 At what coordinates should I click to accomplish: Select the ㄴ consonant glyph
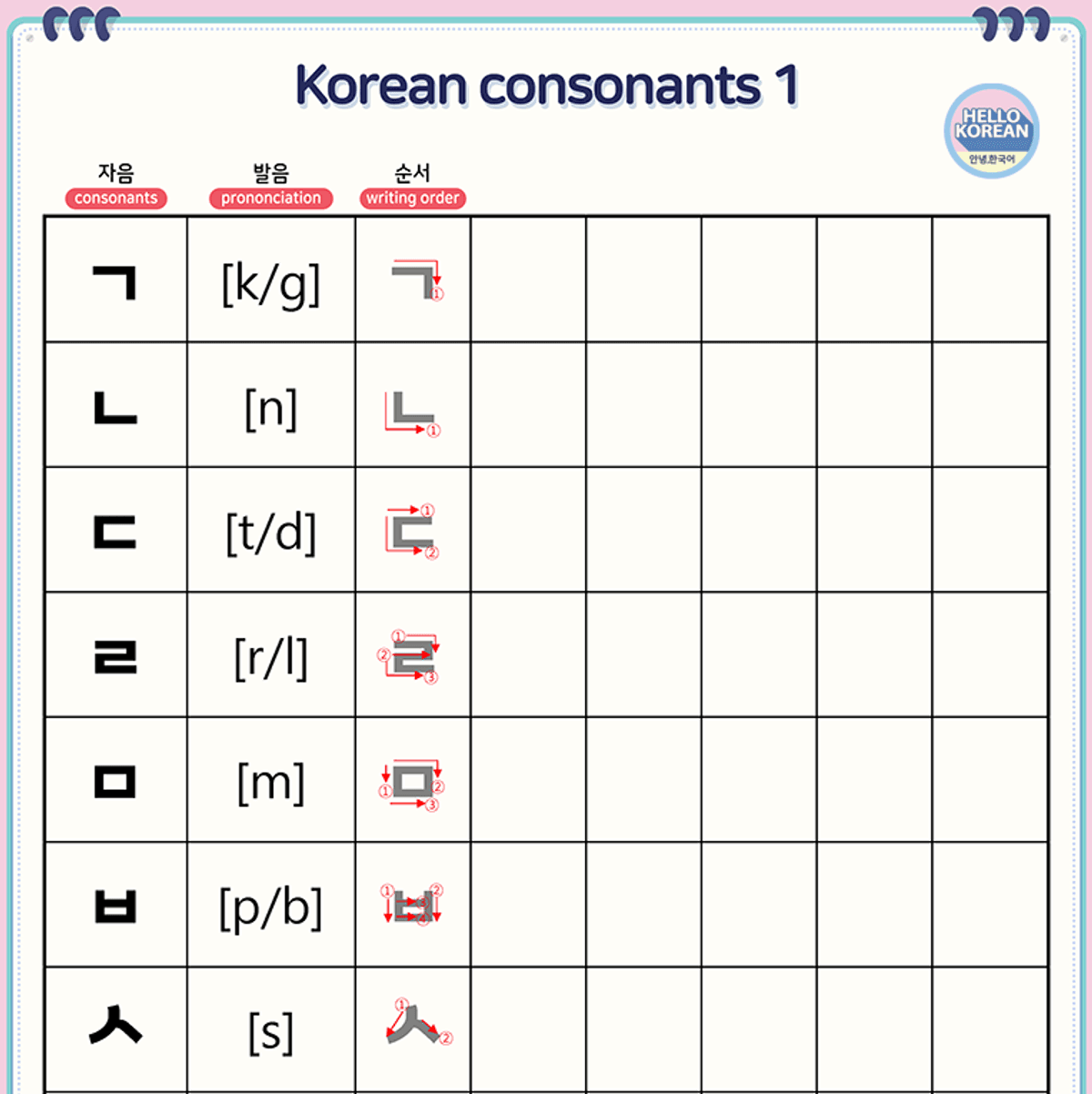(x=116, y=407)
